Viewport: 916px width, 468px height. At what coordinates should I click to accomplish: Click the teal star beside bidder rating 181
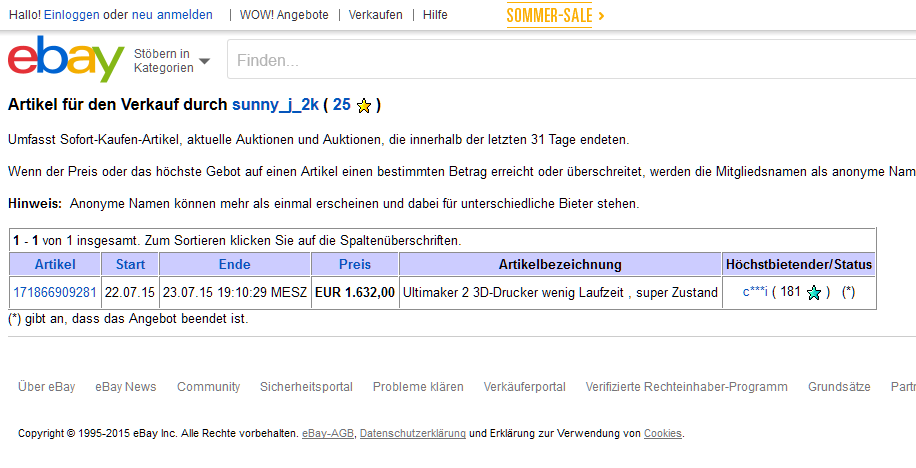[x=814, y=293]
